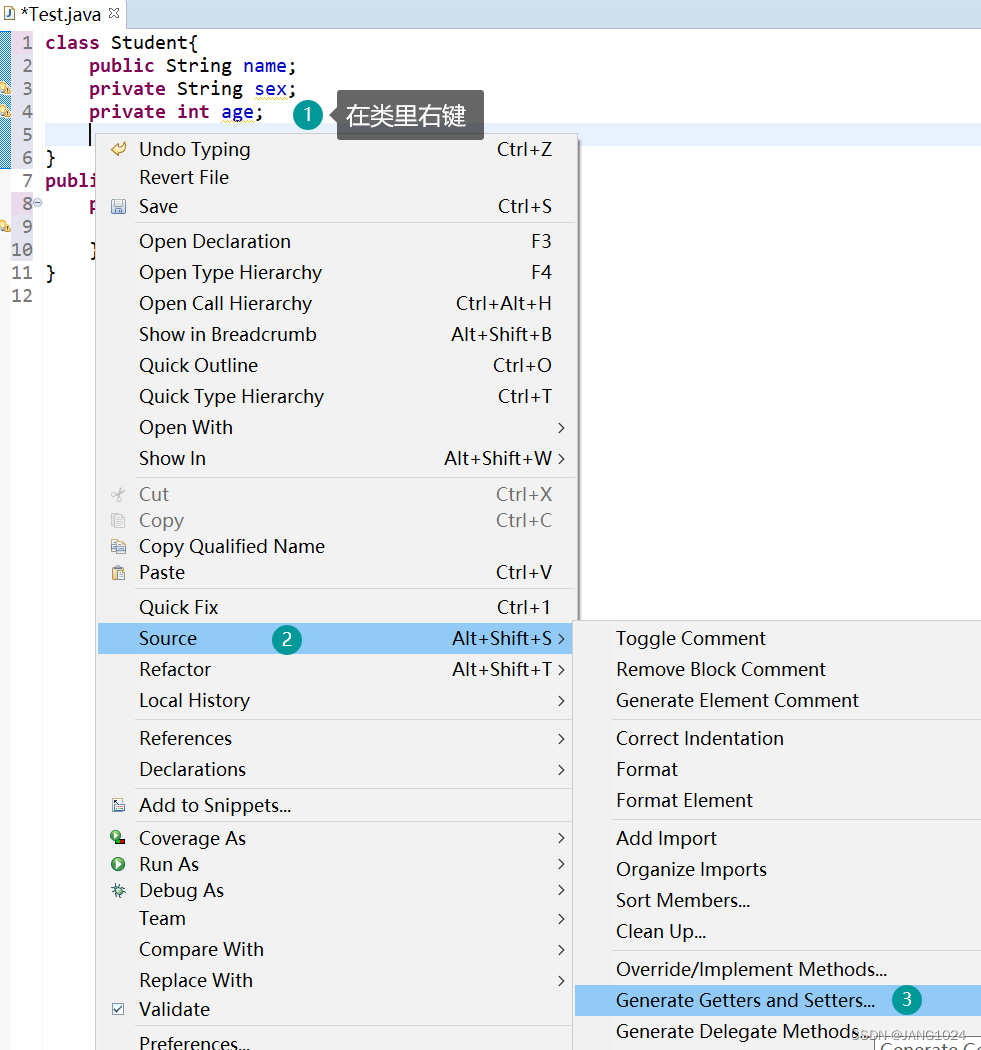Screen dimensions: 981x1050
Task: Switch to the Test.java tab
Action: tap(60, 14)
